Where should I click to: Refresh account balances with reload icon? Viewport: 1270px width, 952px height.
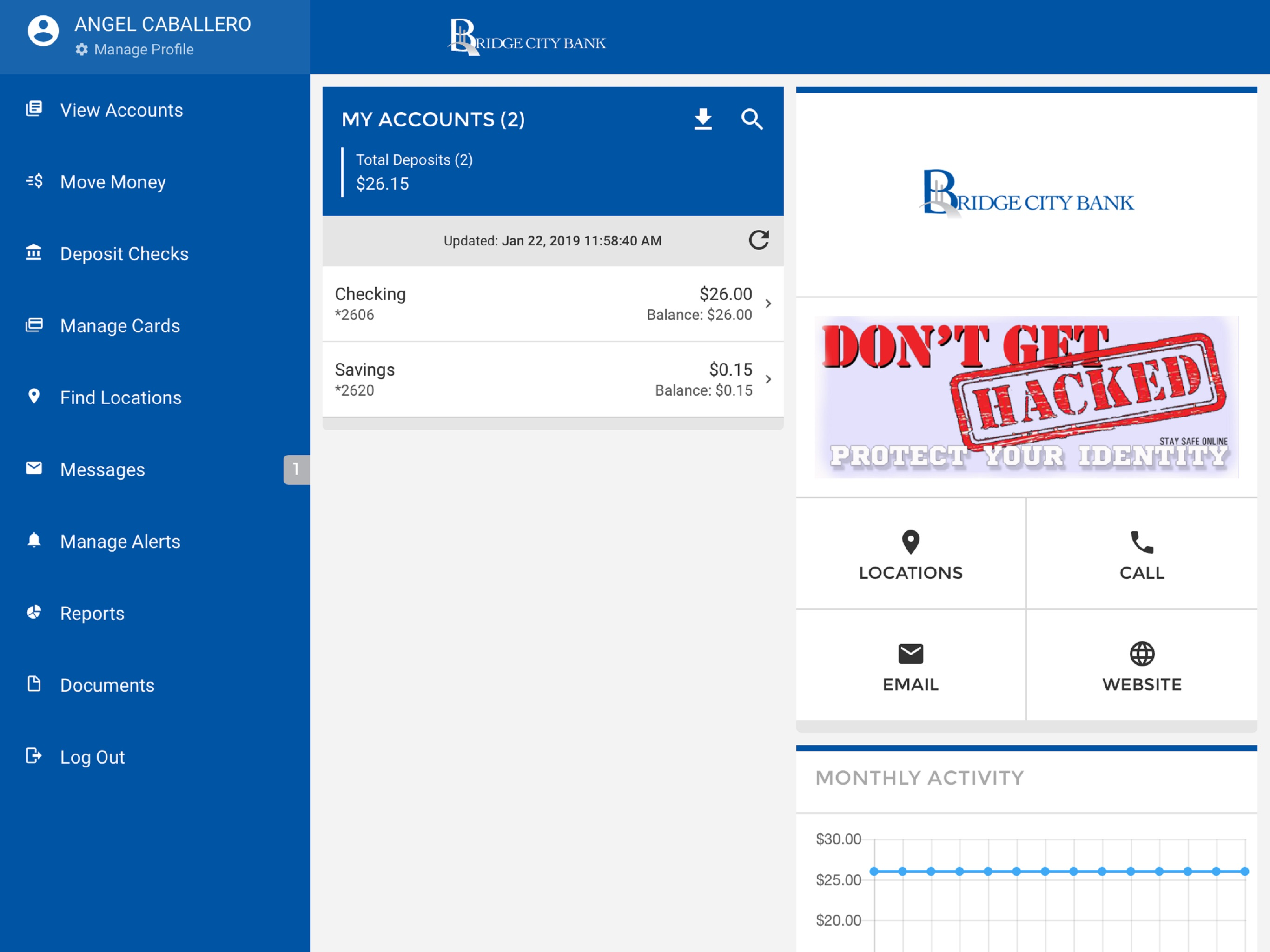[759, 240]
